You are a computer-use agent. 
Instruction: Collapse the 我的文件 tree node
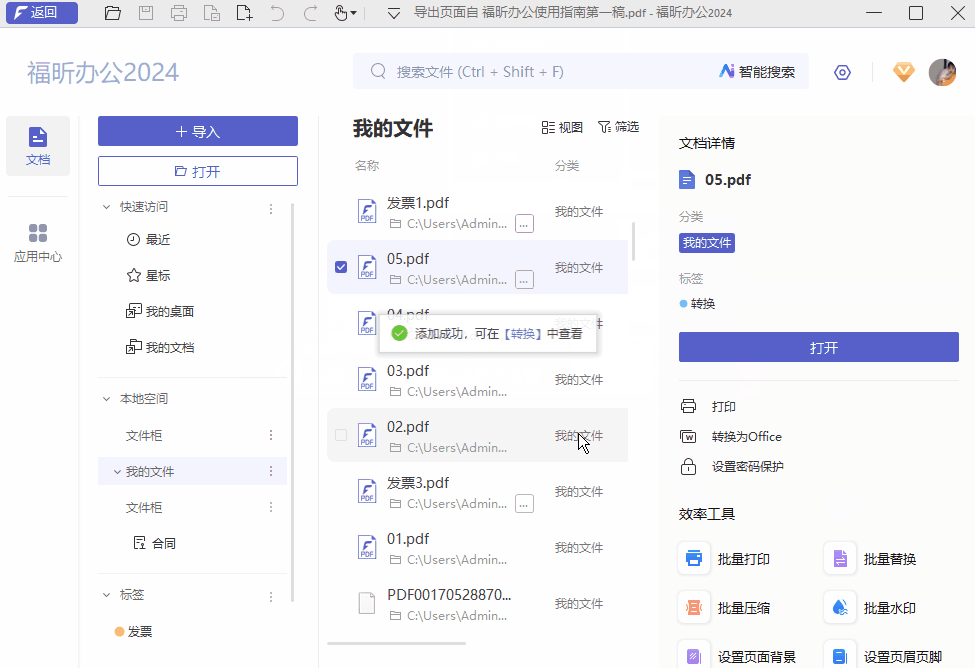[x=117, y=472]
